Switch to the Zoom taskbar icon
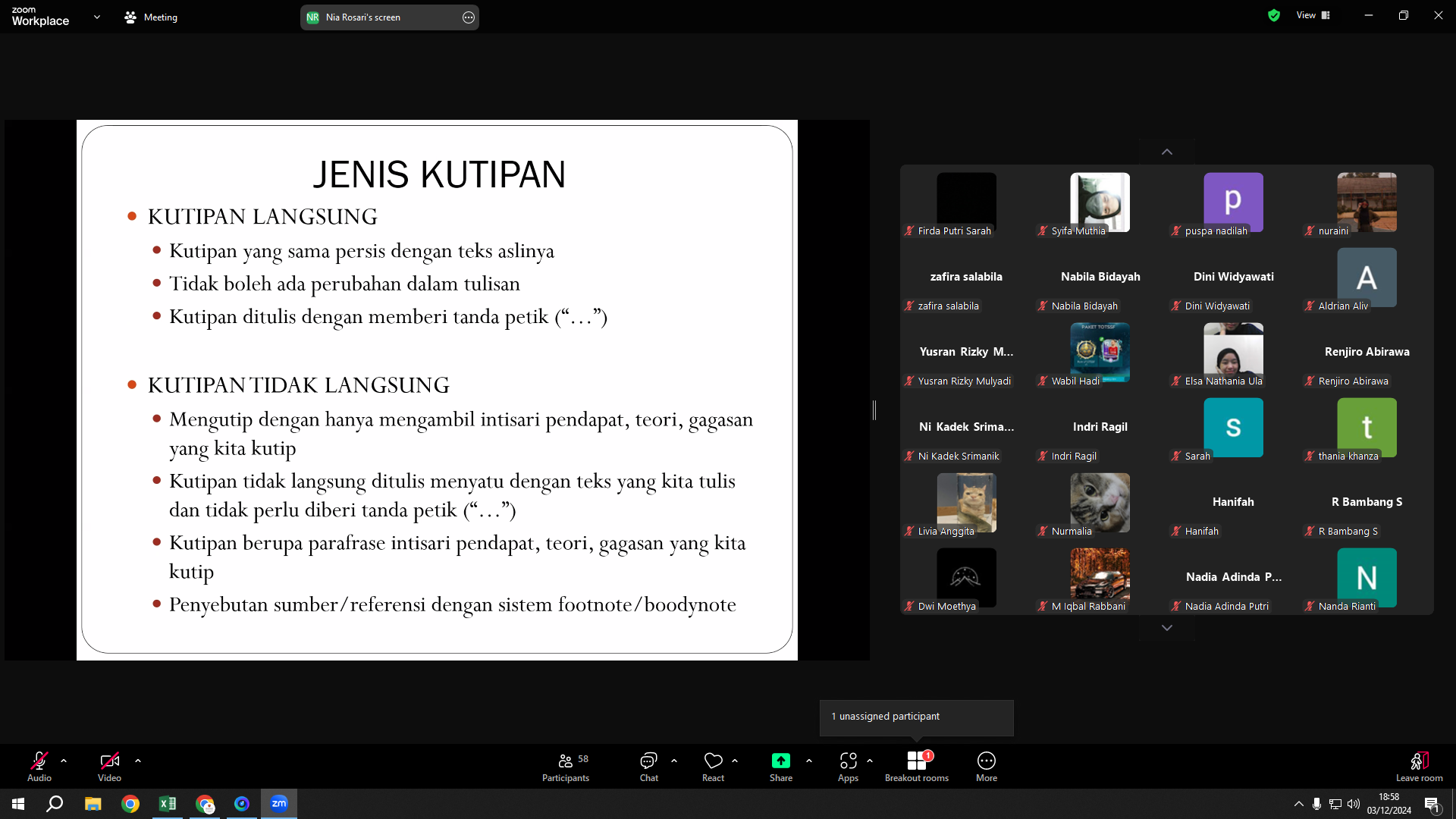1456x819 pixels. click(279, 804)
